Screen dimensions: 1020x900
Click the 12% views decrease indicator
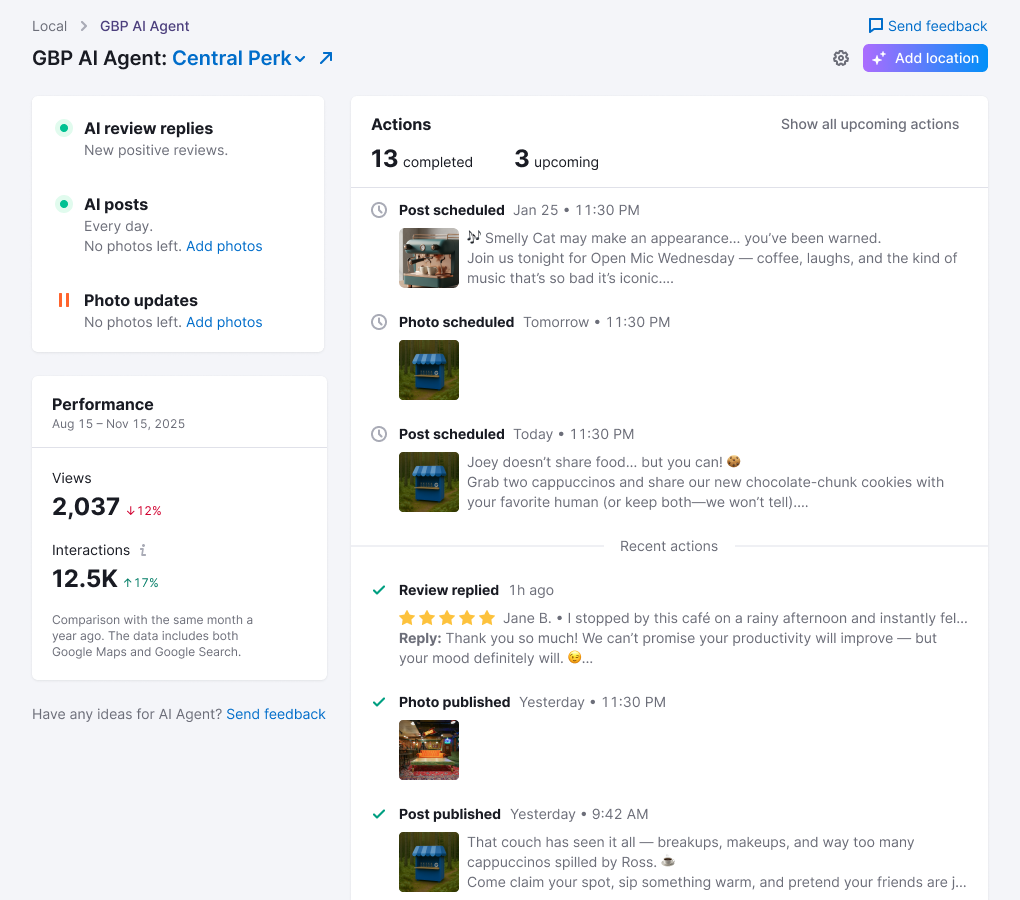point(144,510)
